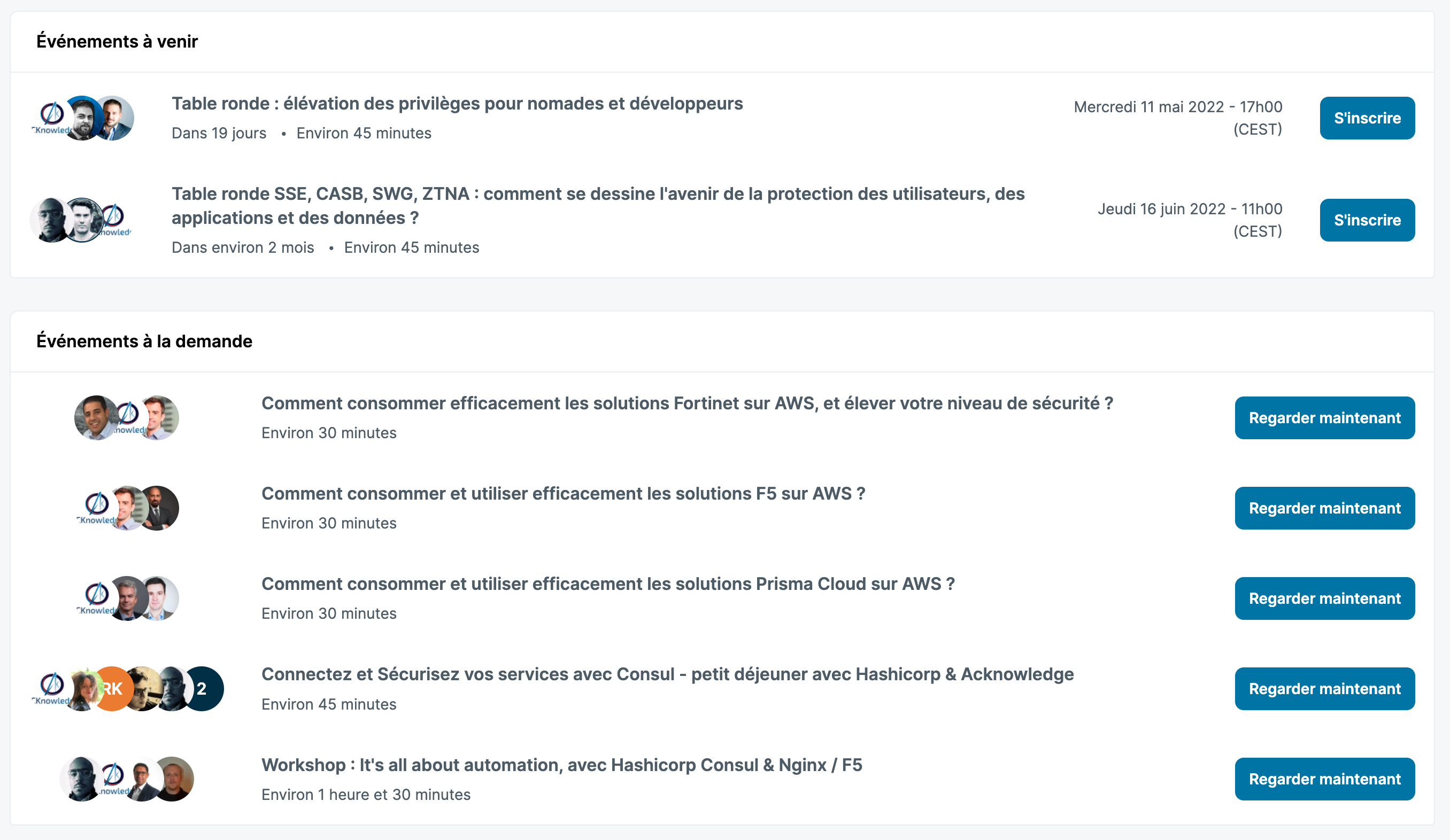Open the Consul petit déjeuner Hashicorp title

point(667,674)
